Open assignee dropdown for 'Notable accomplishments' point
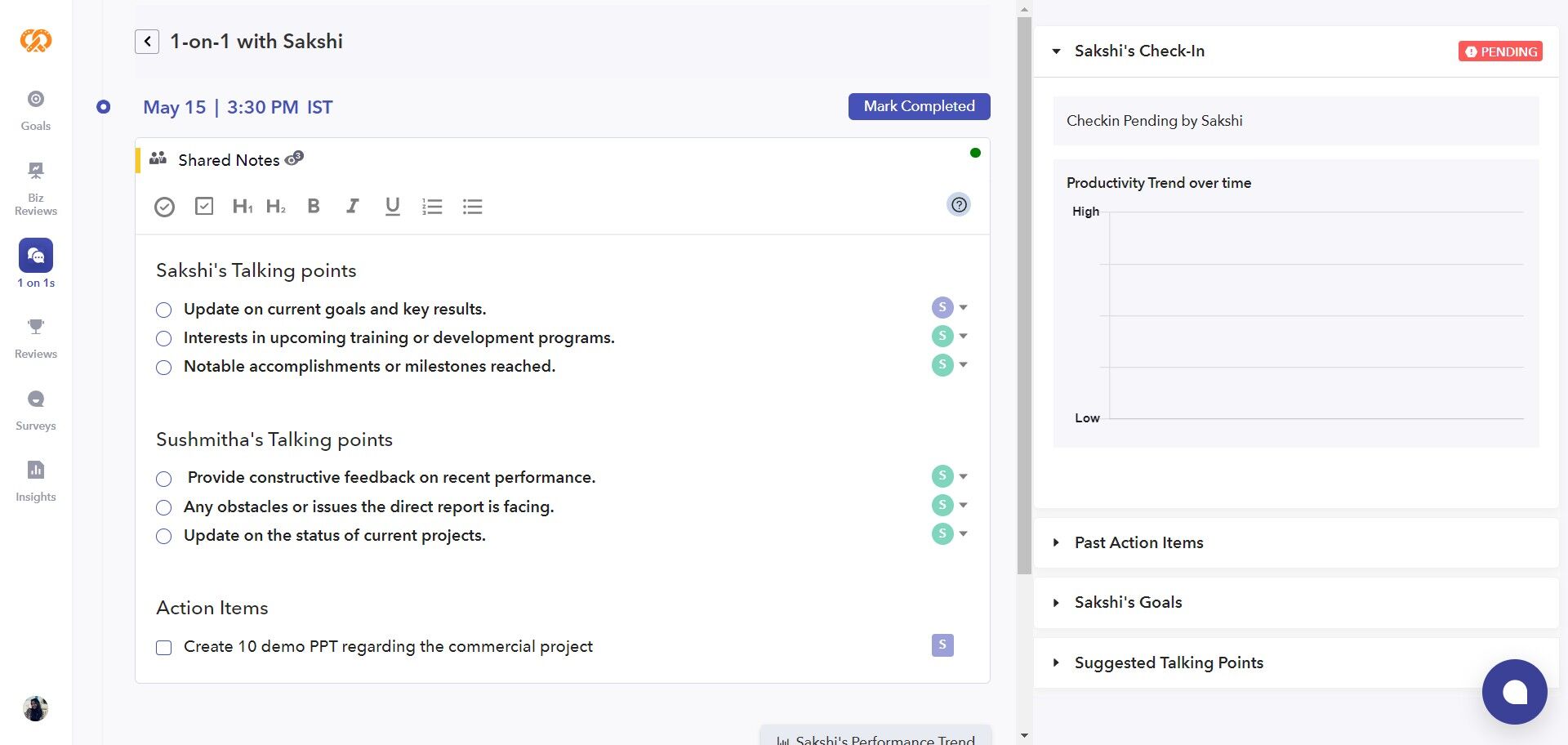 (x=964, y=365)
